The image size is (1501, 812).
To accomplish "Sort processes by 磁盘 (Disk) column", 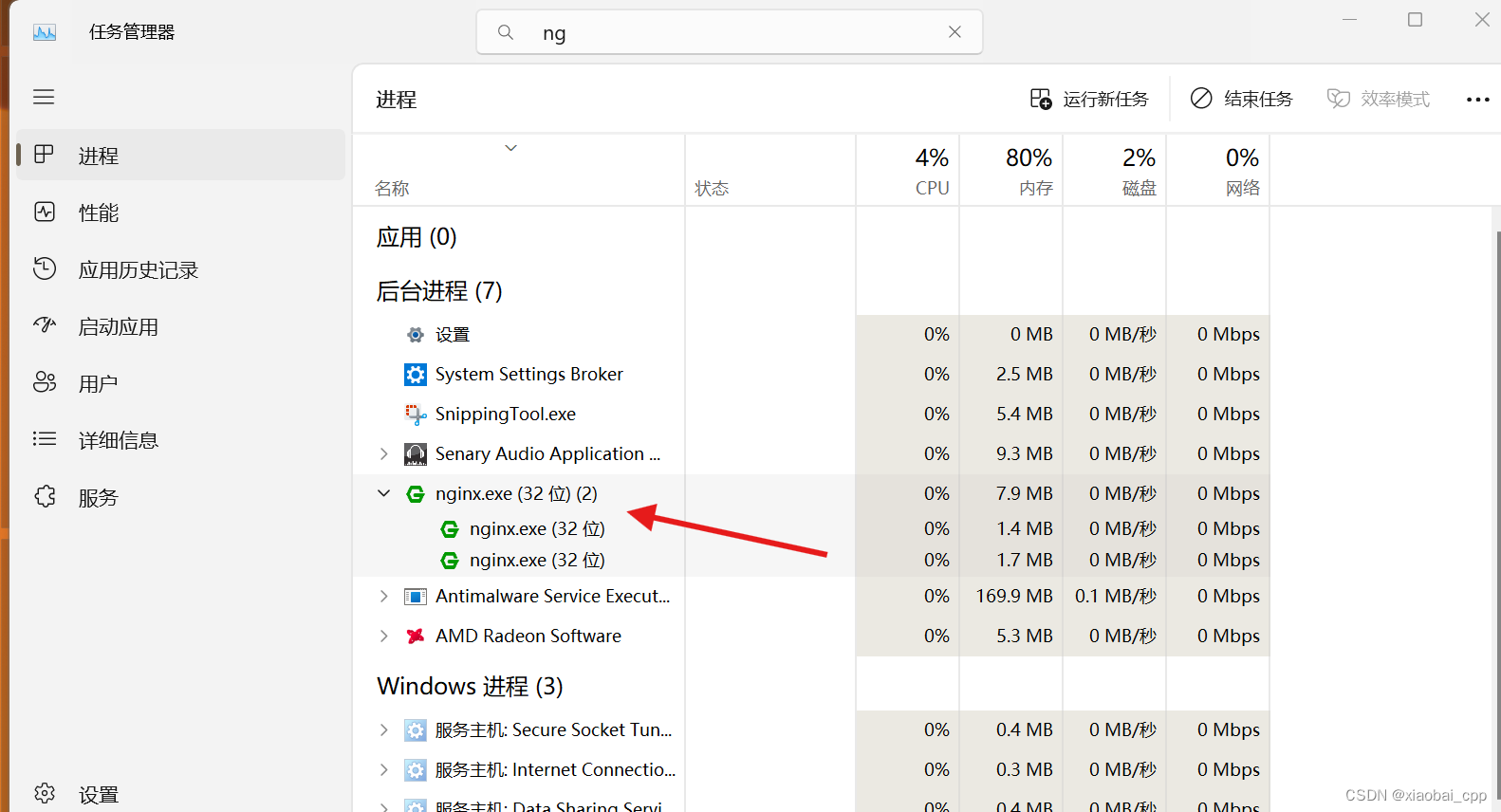I will pos(1115,171).
